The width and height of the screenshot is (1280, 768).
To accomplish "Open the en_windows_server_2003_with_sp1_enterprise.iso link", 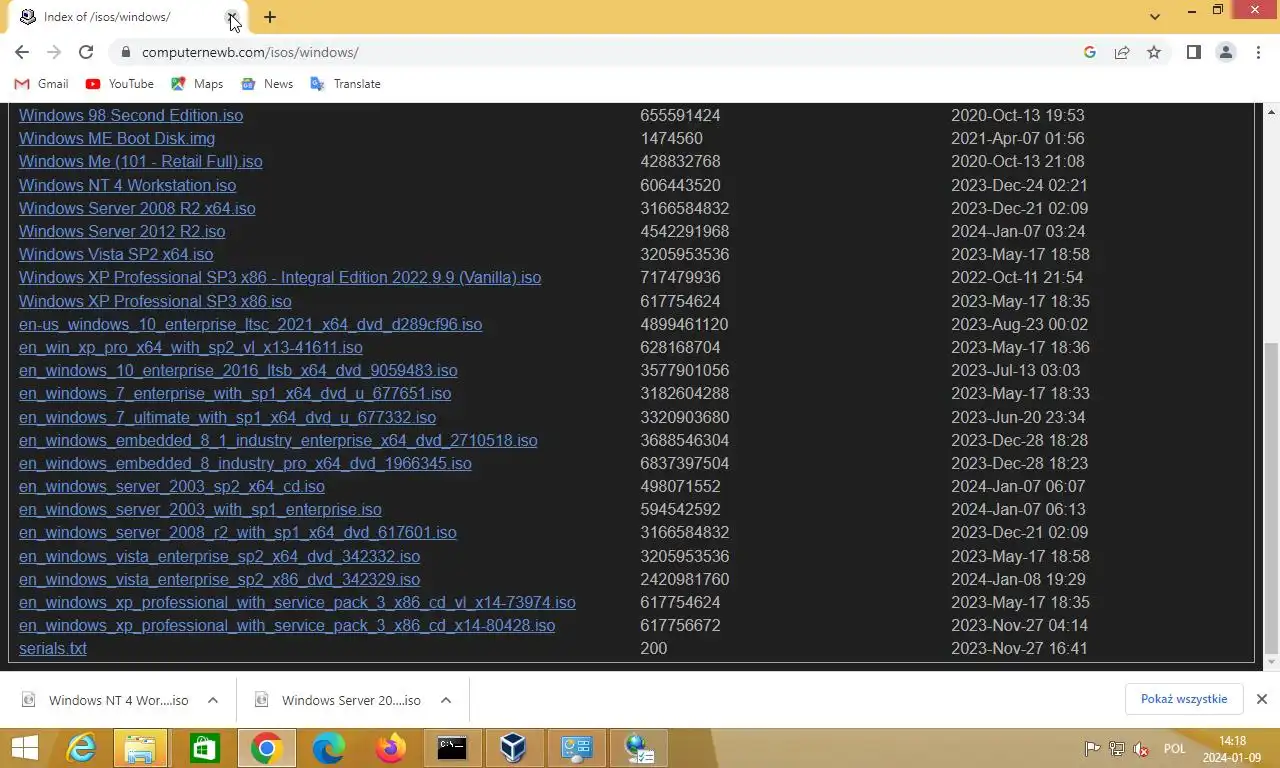I will coord(200,509).
